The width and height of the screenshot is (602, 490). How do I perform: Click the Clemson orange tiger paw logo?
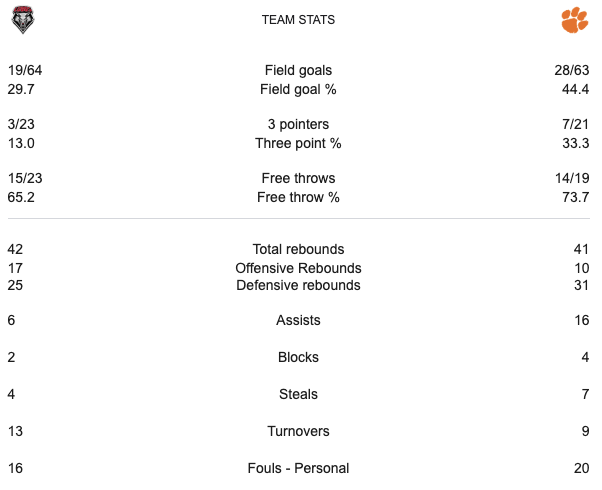point(574,20)
